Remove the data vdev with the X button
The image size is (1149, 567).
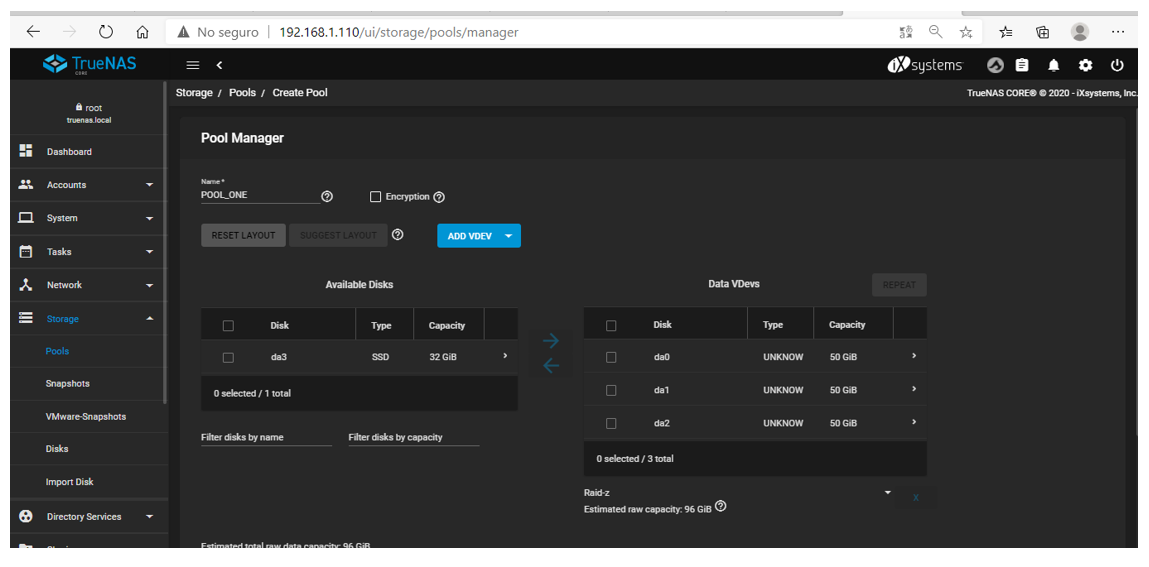915,497
